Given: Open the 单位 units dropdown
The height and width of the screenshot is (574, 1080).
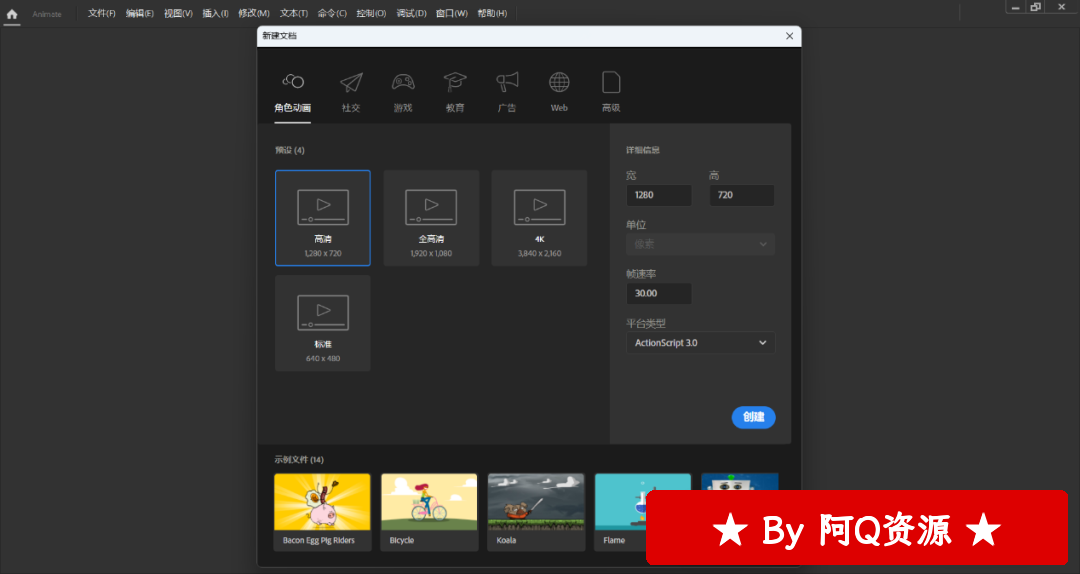Looking at the screenshot, I should coord(700,245).
